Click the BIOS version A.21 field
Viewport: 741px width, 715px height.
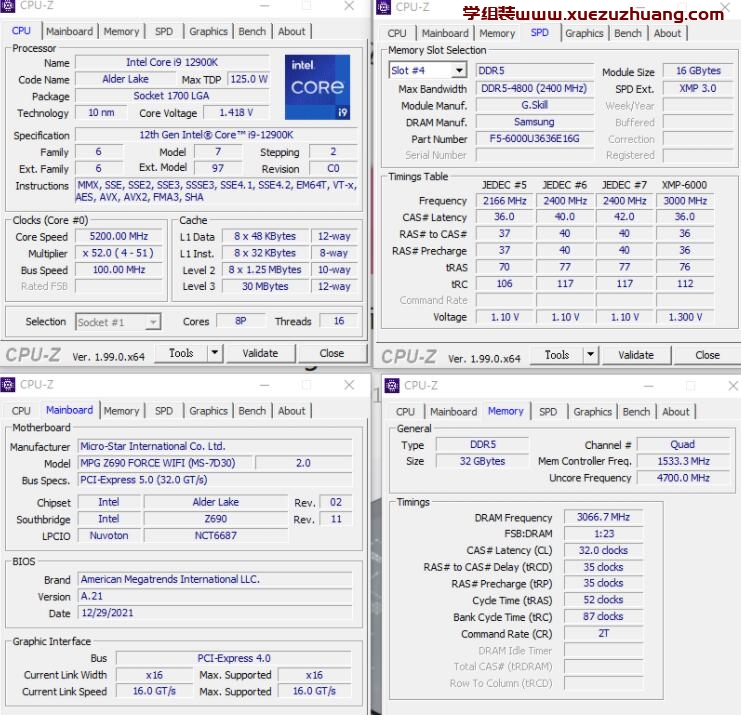click(x=215, y=596)
